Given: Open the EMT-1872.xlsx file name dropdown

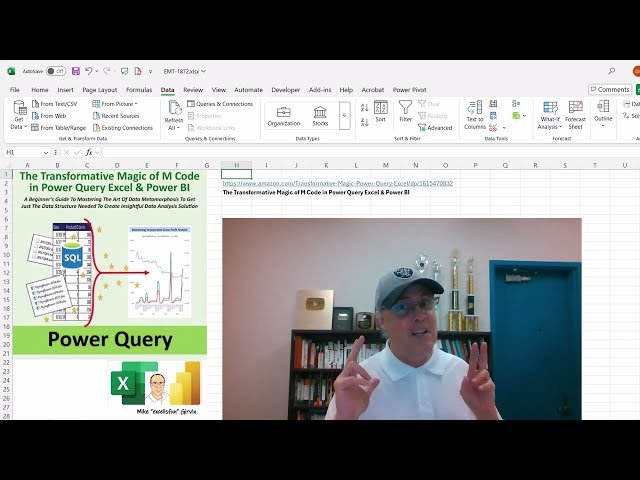Looking at the screenshot, I should (x=184, y=71).
